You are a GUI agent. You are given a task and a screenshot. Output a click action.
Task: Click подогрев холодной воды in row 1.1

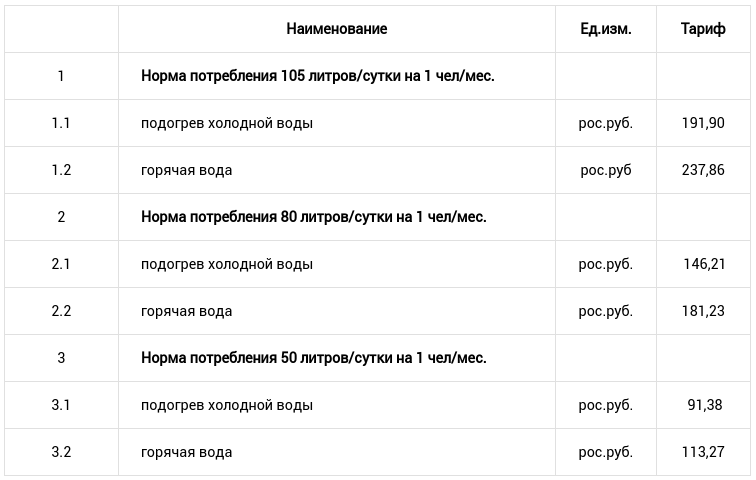(227, 123)
